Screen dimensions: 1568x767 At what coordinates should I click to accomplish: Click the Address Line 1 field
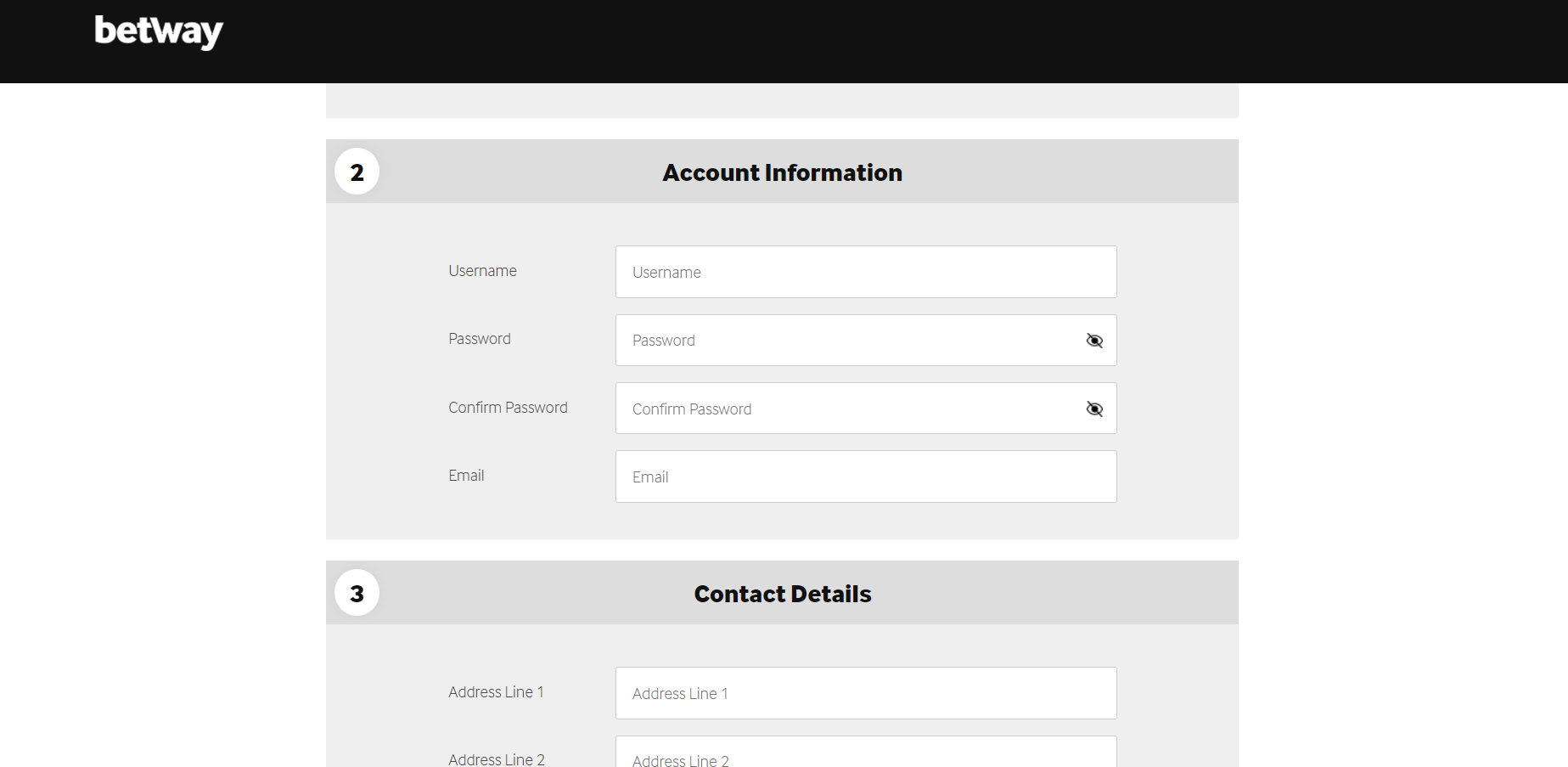tap(865, 693)
